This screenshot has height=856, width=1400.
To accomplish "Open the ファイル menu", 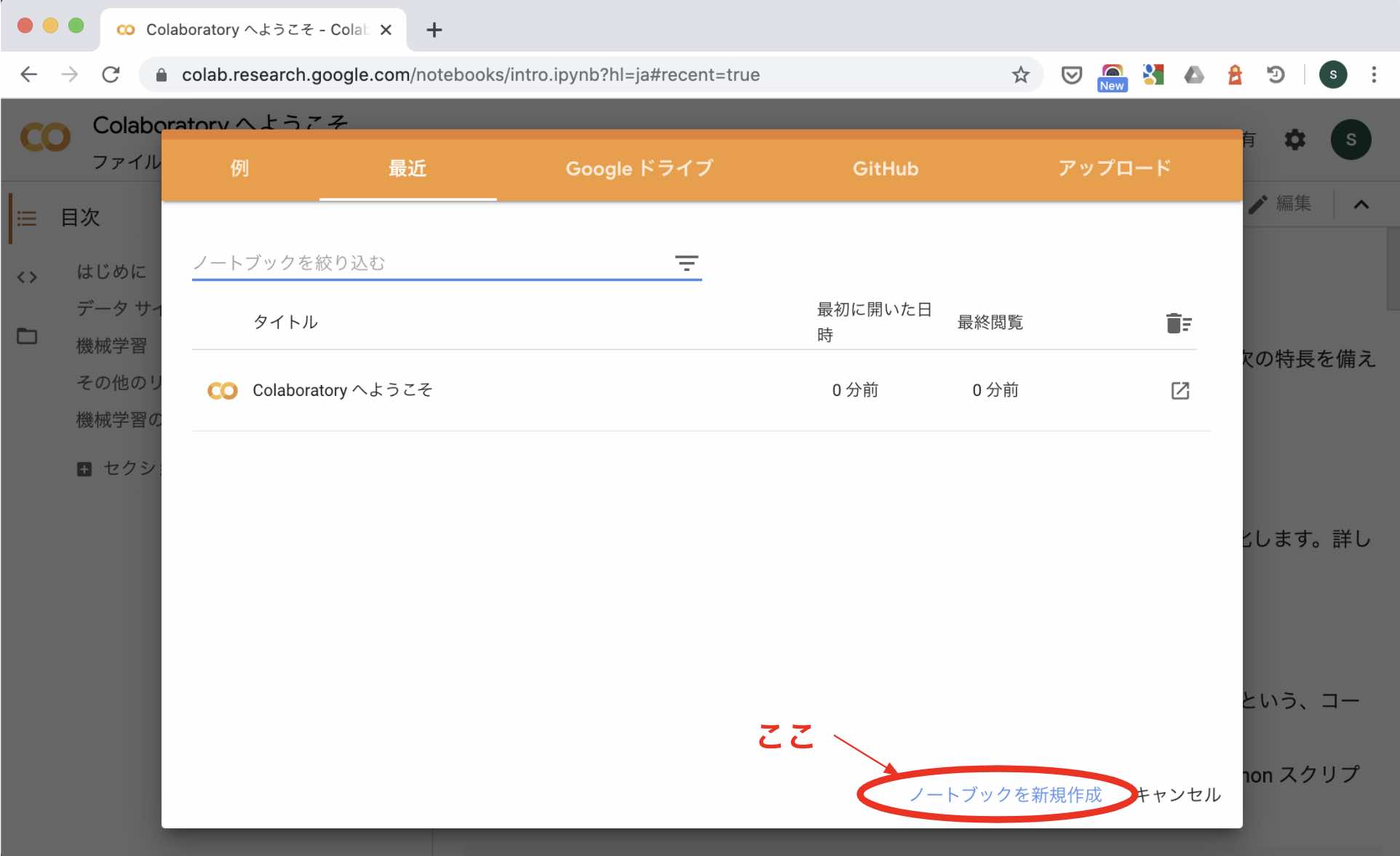I will point(125,162).
